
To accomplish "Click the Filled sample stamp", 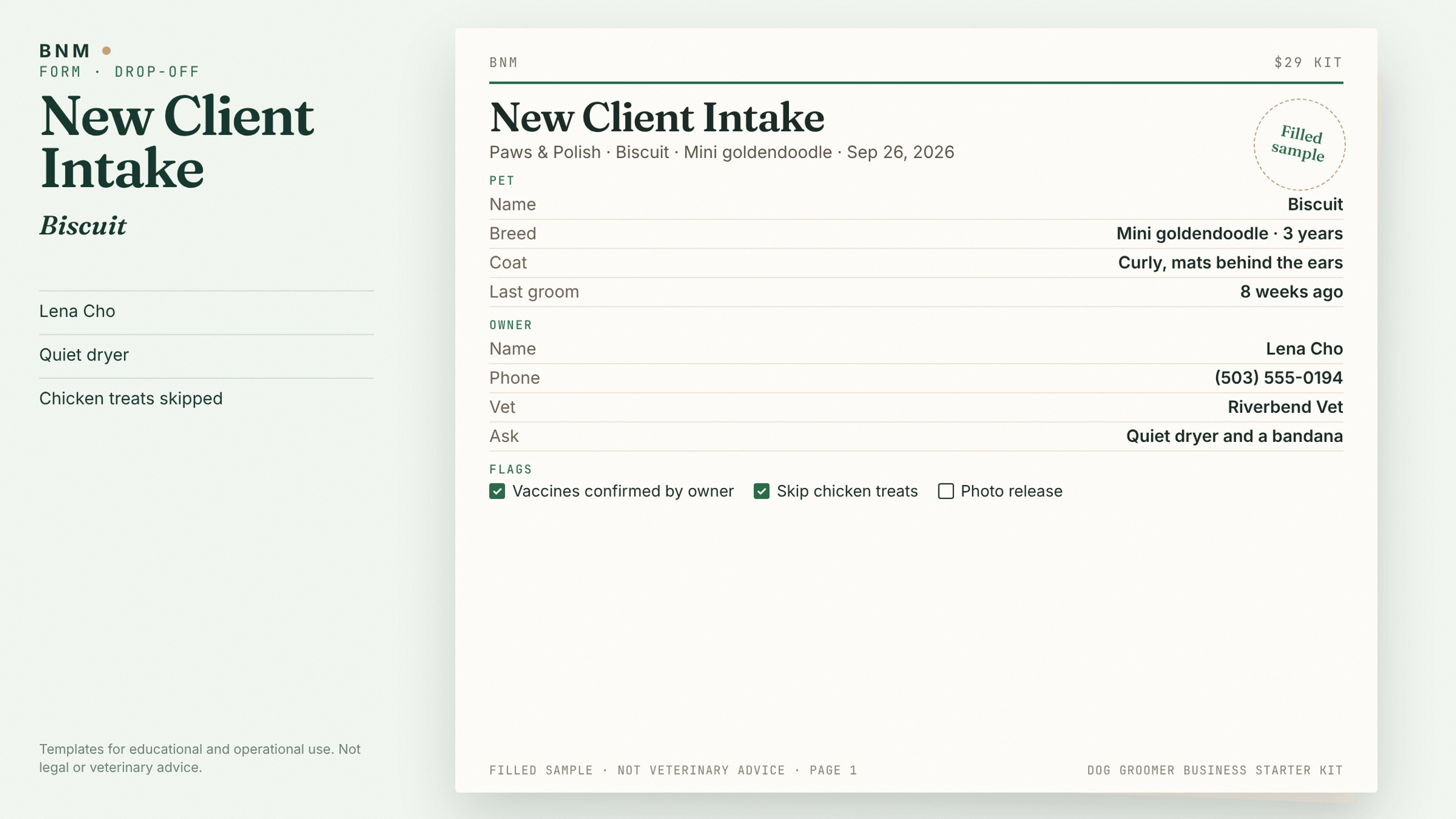I will [1299, 144].
